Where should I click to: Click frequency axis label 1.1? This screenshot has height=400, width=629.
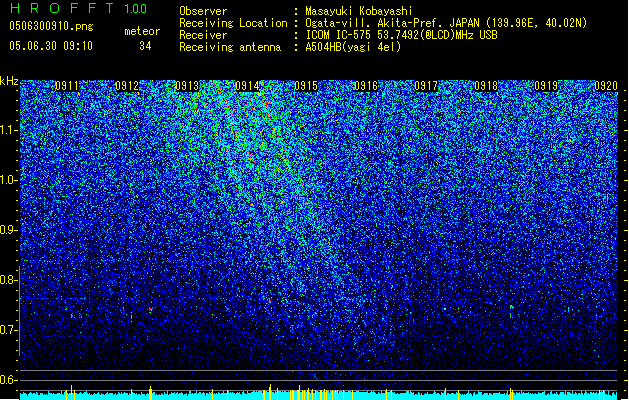tap(8, 130)
